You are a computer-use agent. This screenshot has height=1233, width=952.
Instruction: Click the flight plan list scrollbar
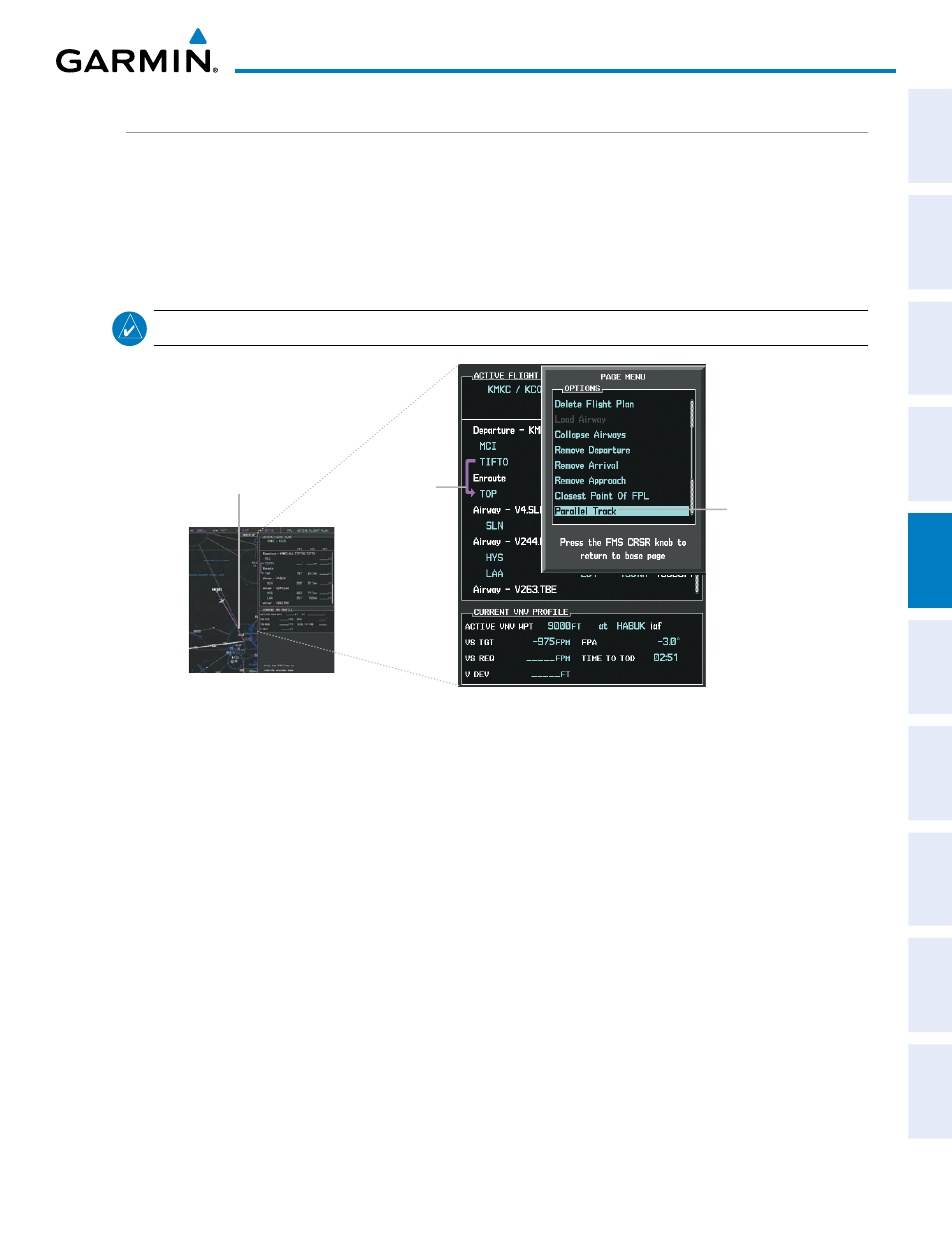[696, 583]
